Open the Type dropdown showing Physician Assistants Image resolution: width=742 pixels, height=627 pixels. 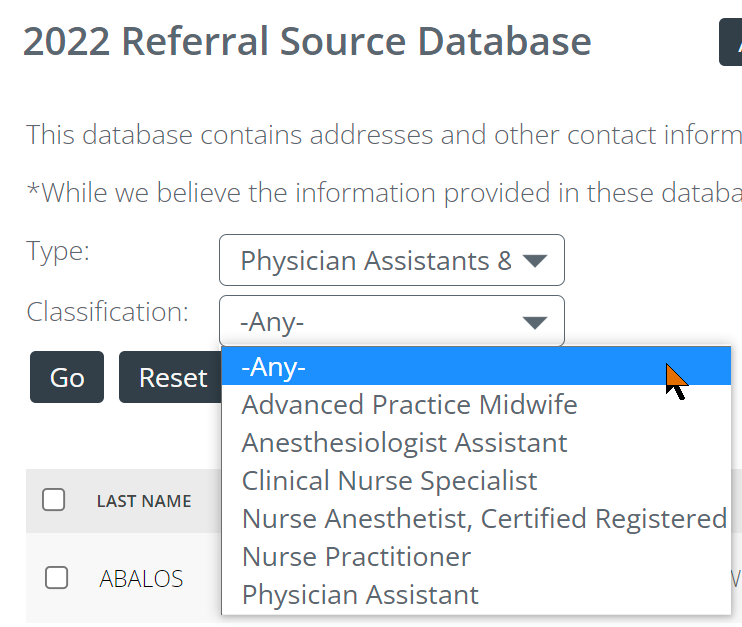click(x=391, y=261)
